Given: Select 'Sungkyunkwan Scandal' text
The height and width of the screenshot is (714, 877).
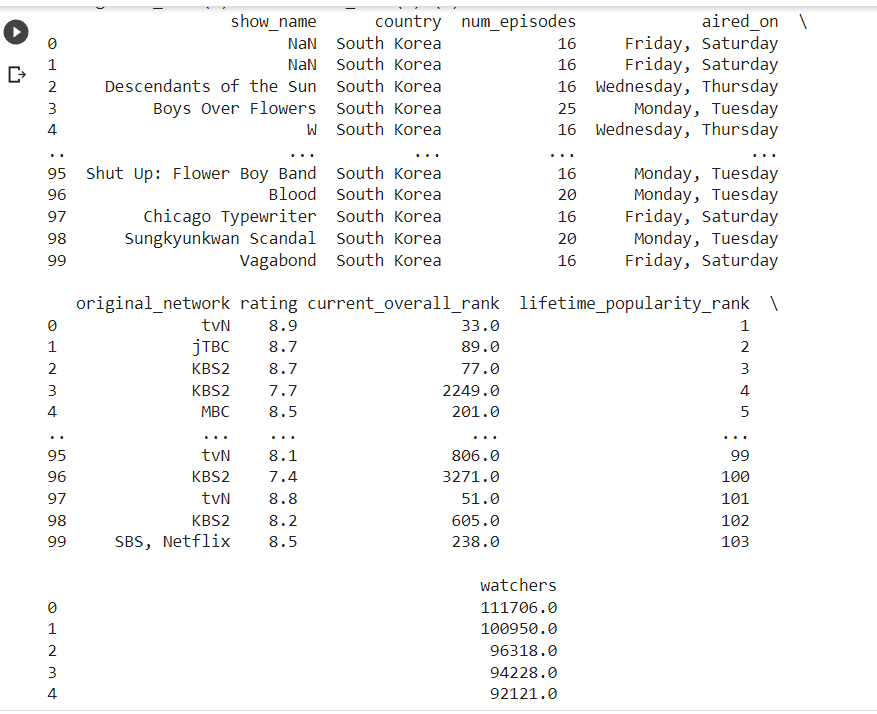Looking at the screenshot, I should [x=220, y=239].
